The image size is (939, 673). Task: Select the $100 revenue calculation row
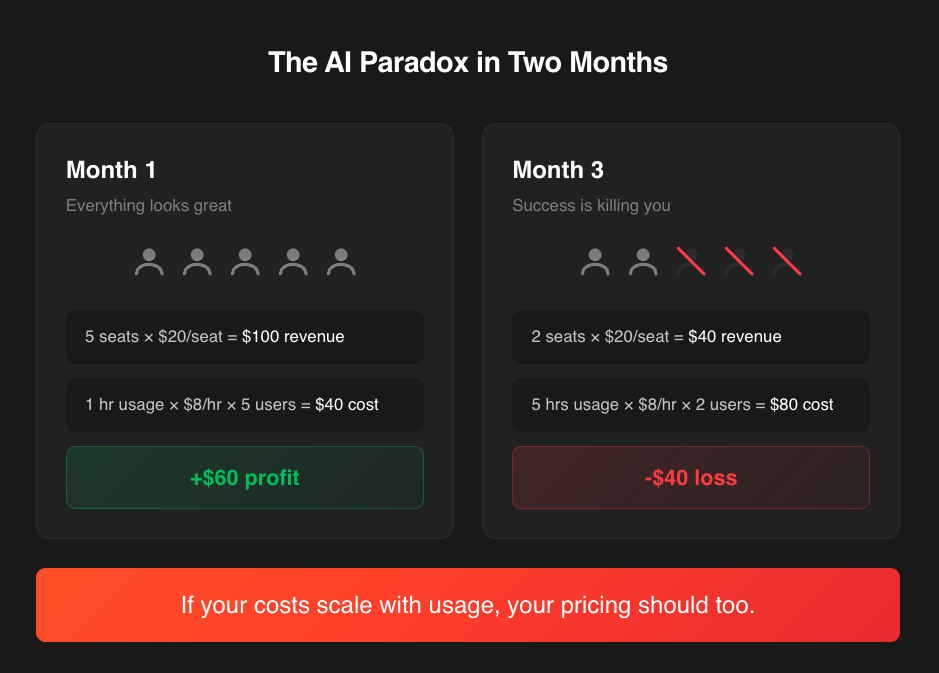click(245, 337)
